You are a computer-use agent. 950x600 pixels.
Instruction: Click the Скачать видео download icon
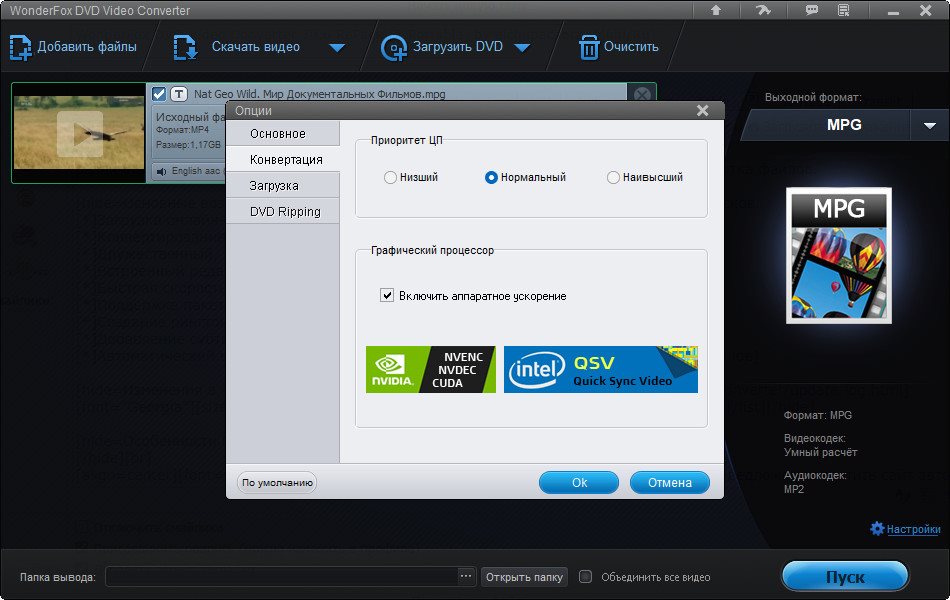pyautogui.click(x=185, y=47)
